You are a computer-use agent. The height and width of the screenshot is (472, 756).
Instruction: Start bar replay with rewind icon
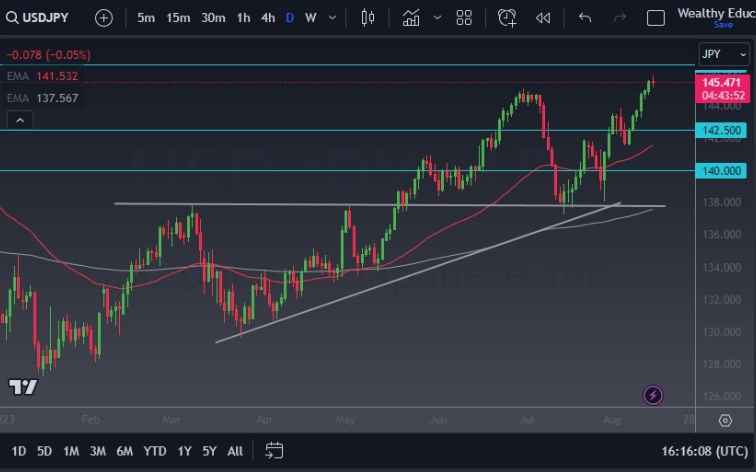tap(543, 18)
